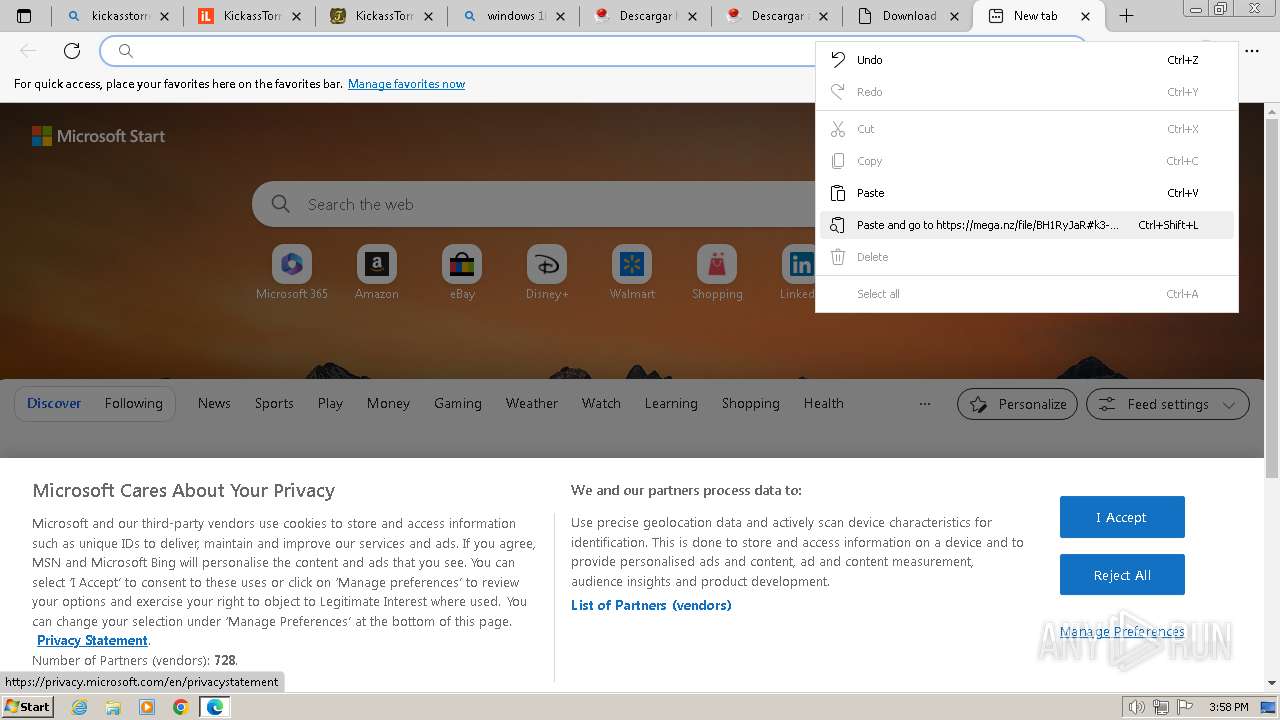Open the Watch feed category
This screenshot has height=720, width=1280.
[x=601, y=404]
